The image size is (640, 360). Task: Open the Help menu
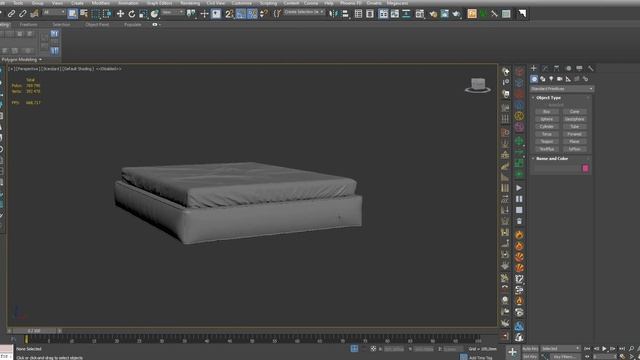point(329,3)
